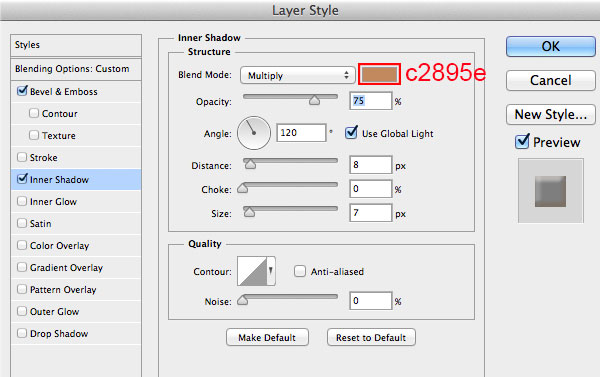Select the Contour sub-item label
This screenshot has height=377, width=600.
(x=60, y=114)
